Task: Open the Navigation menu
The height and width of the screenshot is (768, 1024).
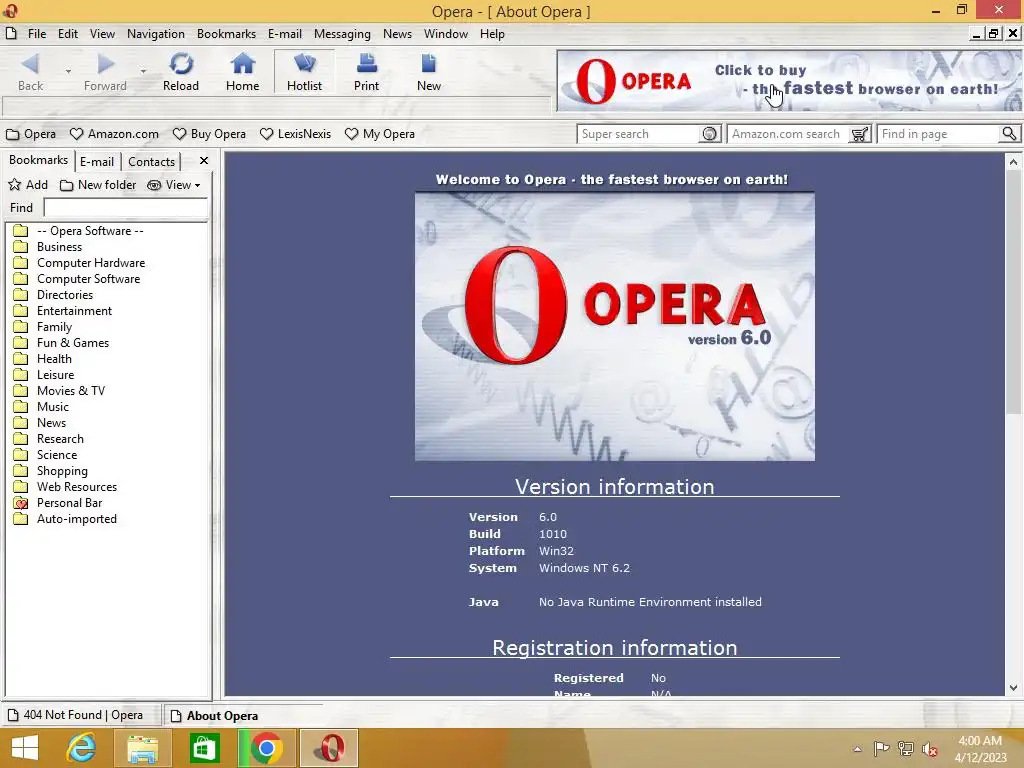Action: [155, 34]
